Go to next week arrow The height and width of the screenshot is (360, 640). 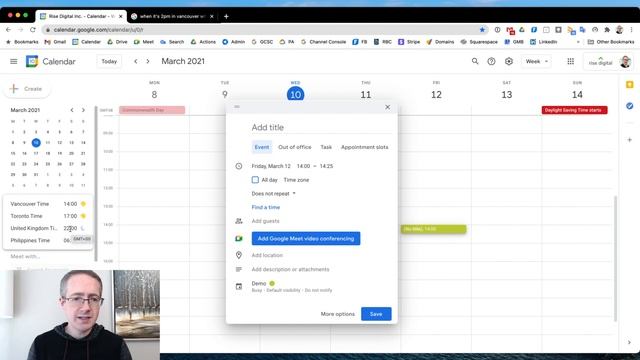148,61
